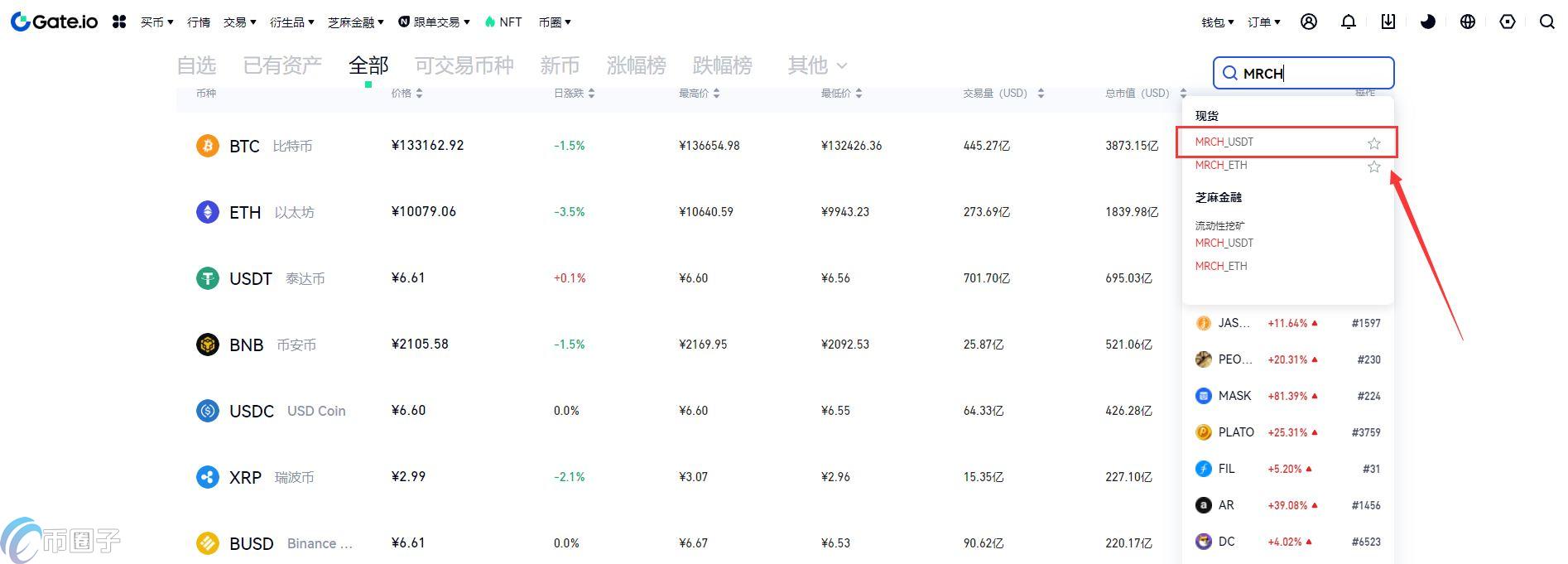Favorite MRCH_USDT with its star
The width and height of the screenshot is (1568, 564).
coord(1374,143)
